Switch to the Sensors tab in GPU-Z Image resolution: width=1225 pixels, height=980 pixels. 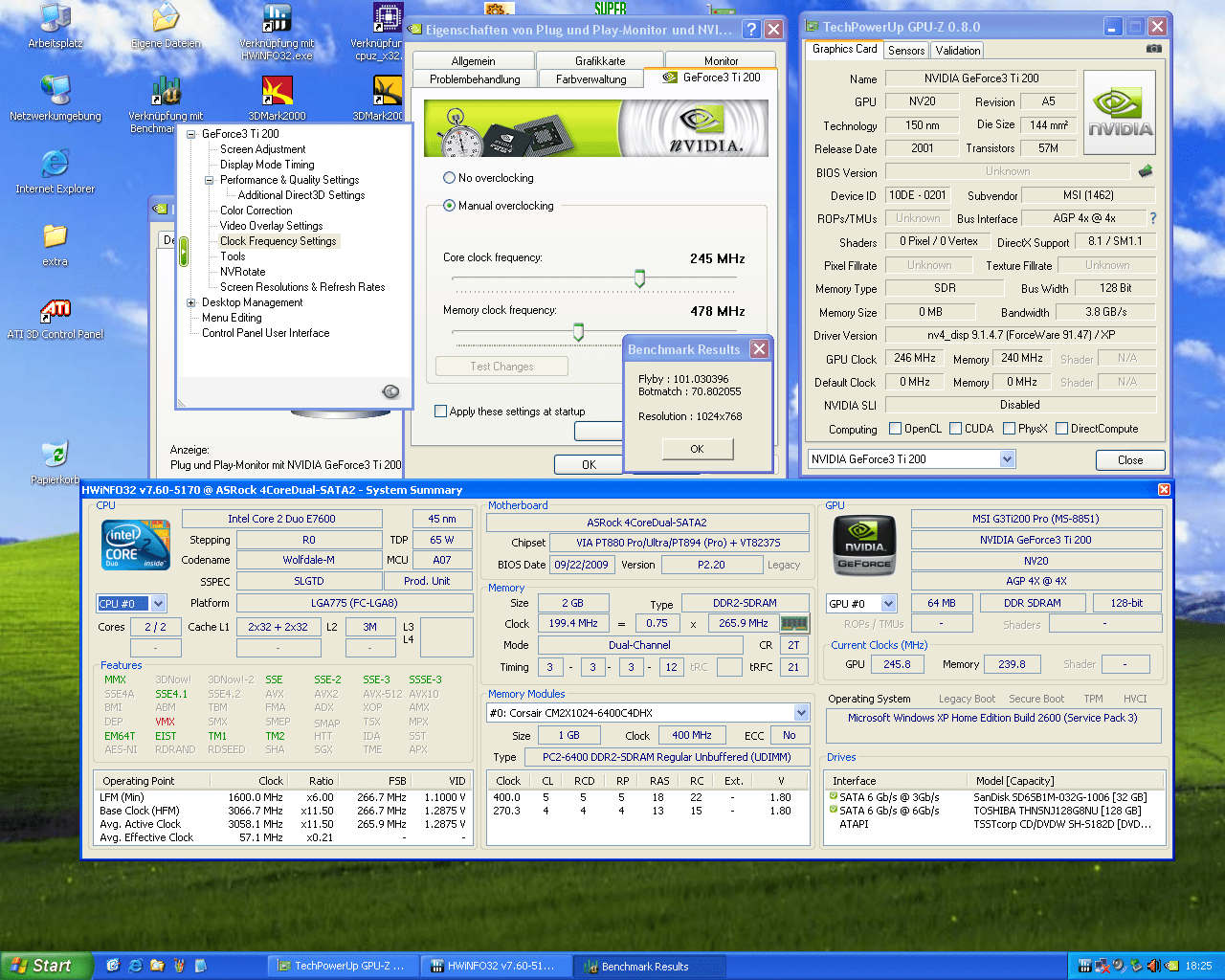(x=905, y=51)
